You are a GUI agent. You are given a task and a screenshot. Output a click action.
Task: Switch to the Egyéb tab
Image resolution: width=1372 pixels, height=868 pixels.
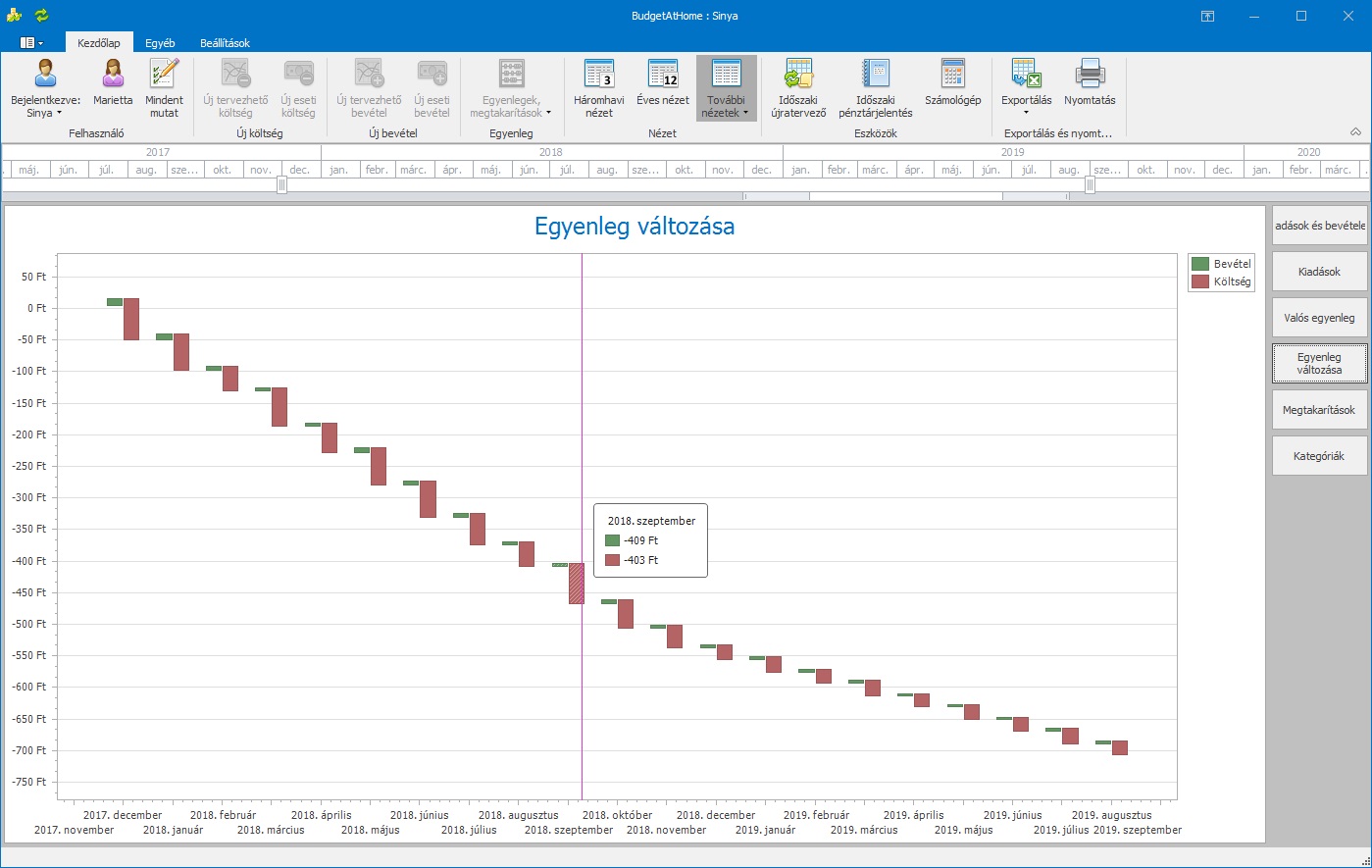point(160,43)
